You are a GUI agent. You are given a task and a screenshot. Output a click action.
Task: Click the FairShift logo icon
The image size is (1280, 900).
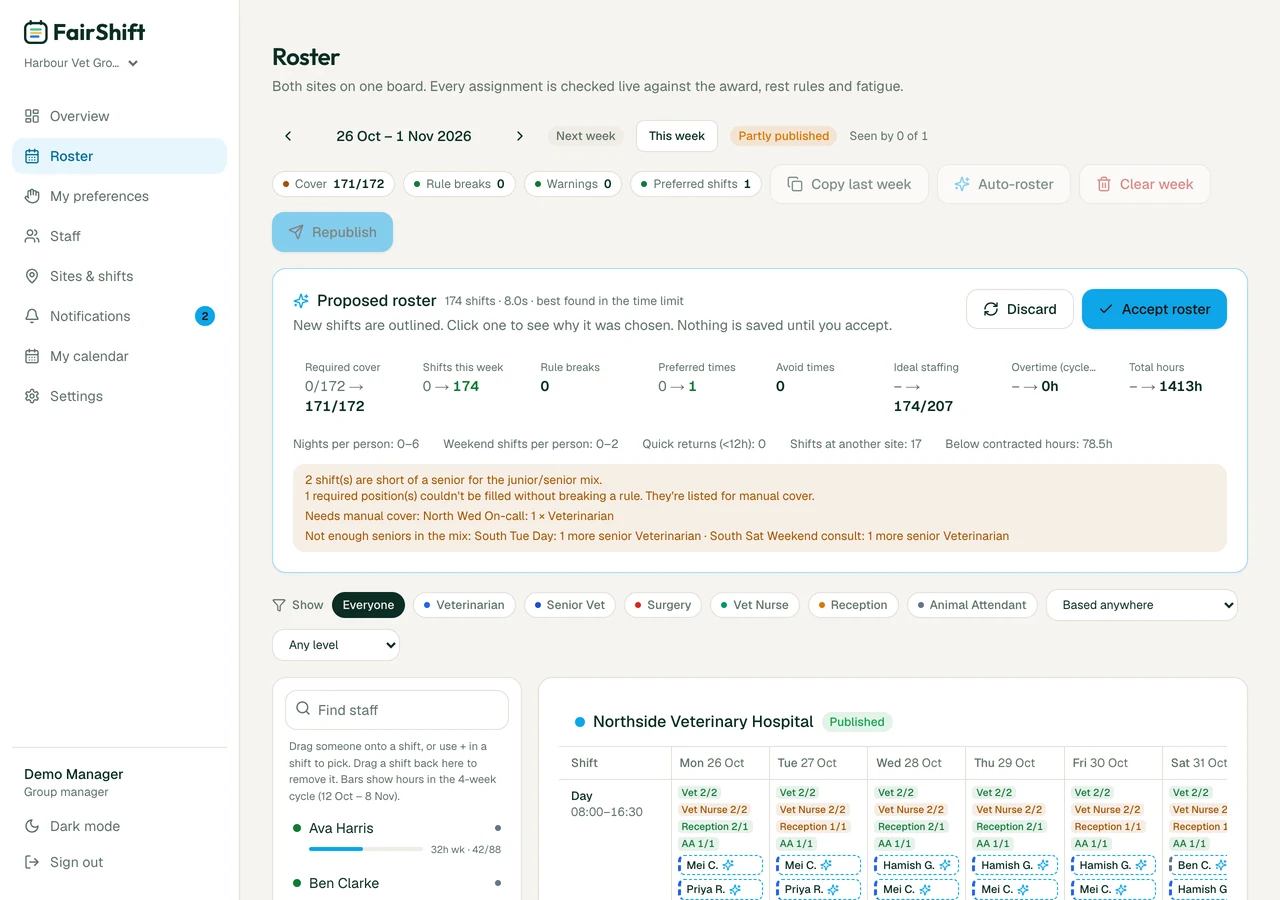click(35, 32)
